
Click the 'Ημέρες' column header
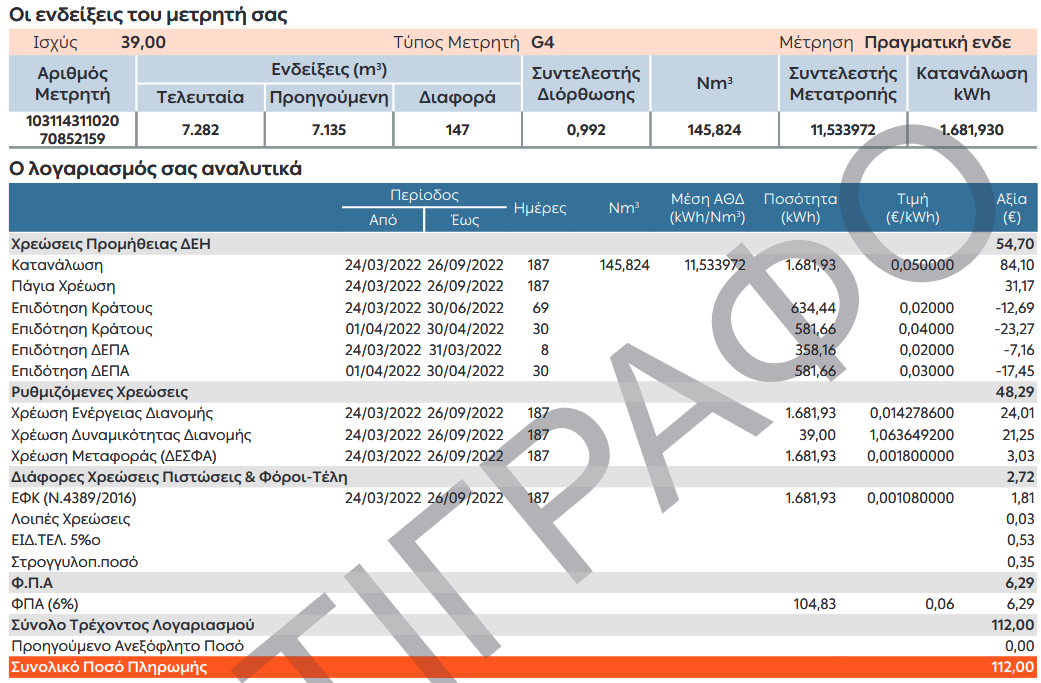click(540, 208)
